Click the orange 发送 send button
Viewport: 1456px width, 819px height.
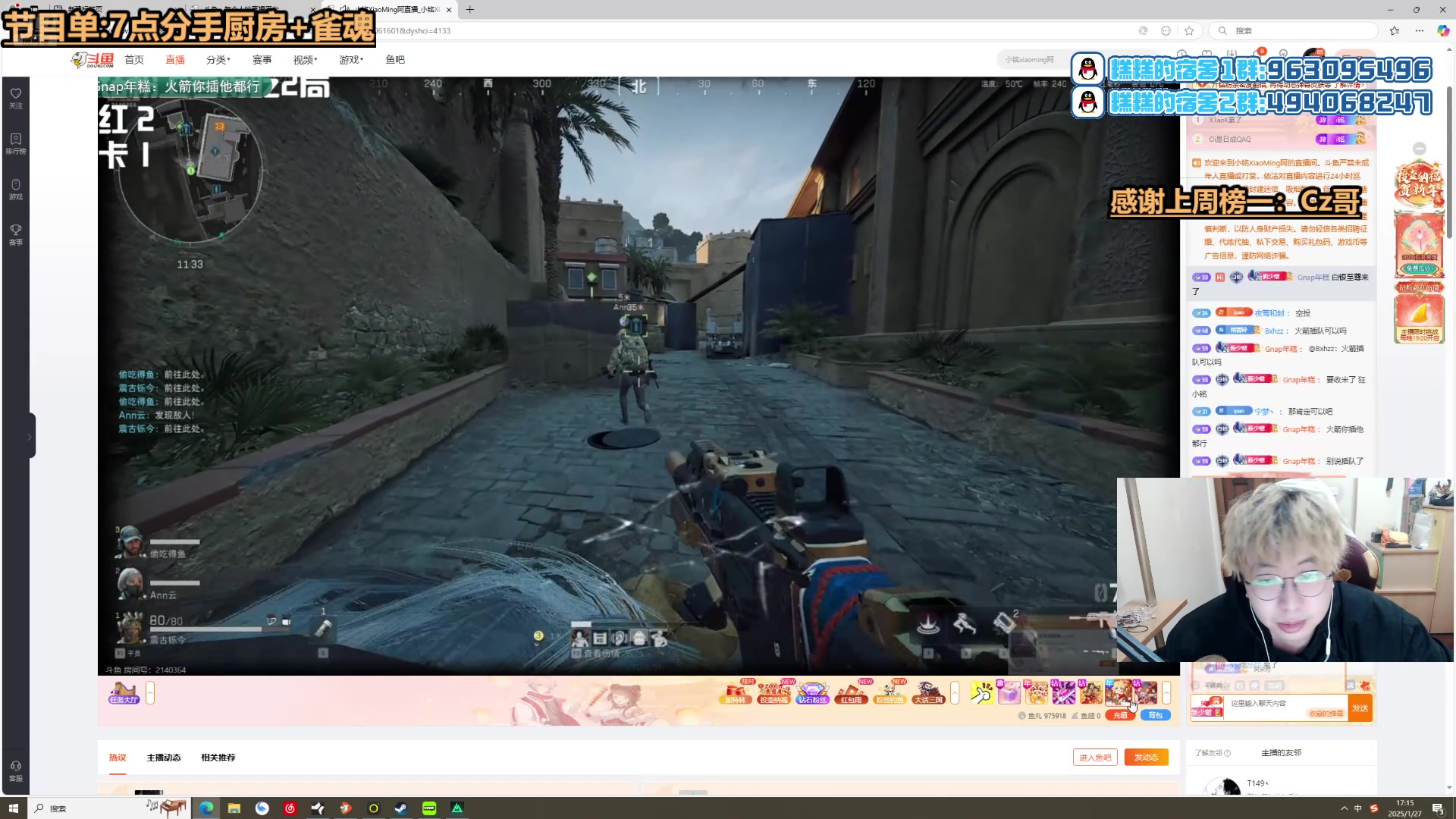1360,708
